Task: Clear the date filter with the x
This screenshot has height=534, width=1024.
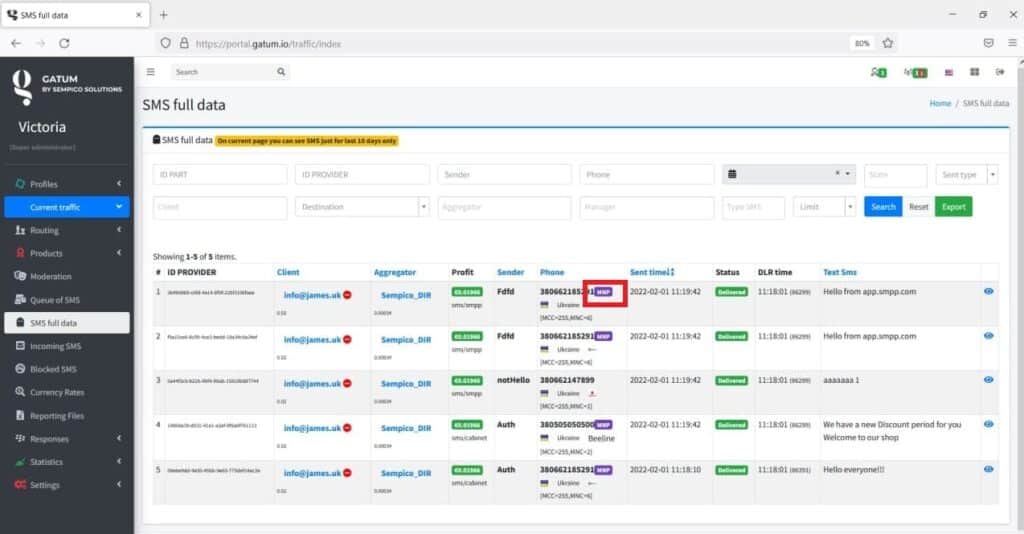Action: [x=837, y=174]
